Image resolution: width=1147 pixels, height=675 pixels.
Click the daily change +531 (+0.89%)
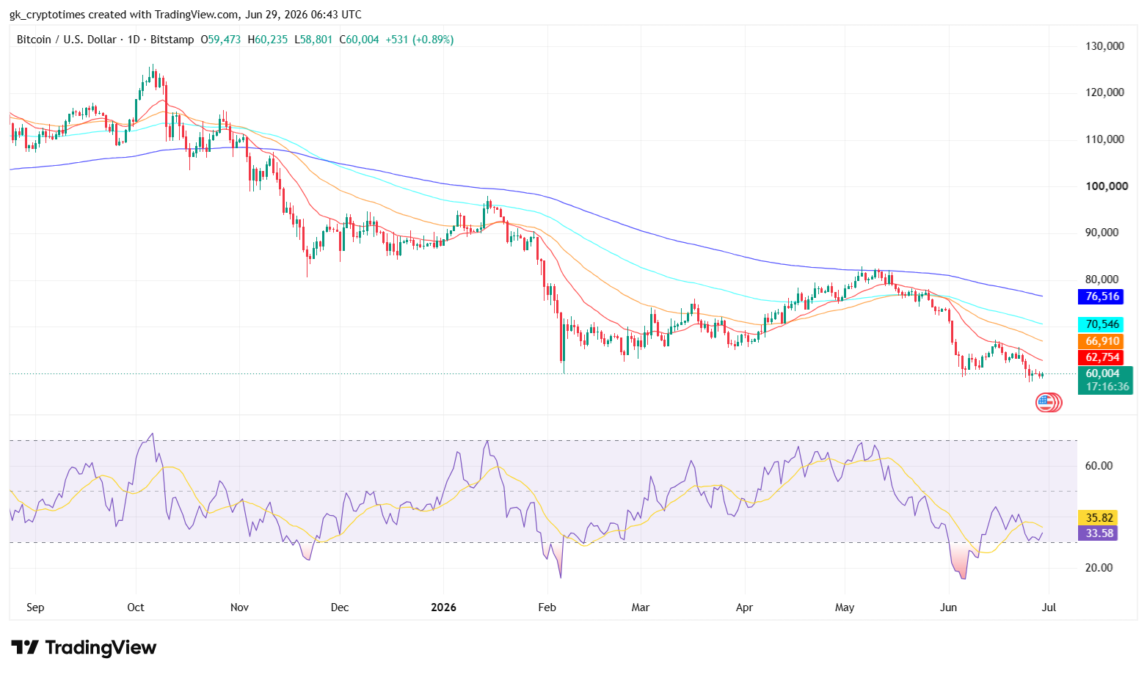pyautogui.click(x=420, y=39)
